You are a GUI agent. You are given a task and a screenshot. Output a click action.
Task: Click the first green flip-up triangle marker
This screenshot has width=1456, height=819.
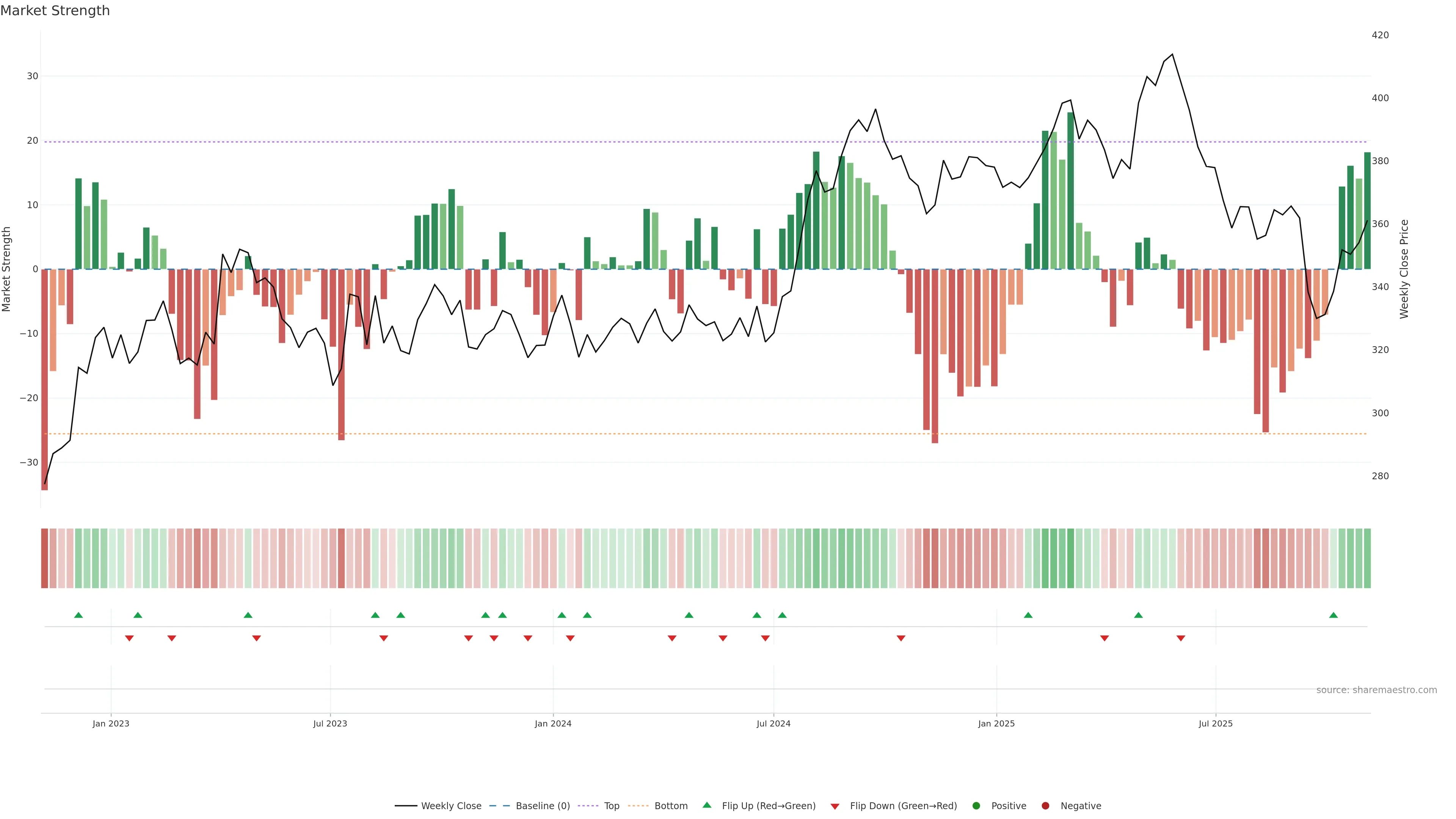pyautogui.click(x=78, y=615)
